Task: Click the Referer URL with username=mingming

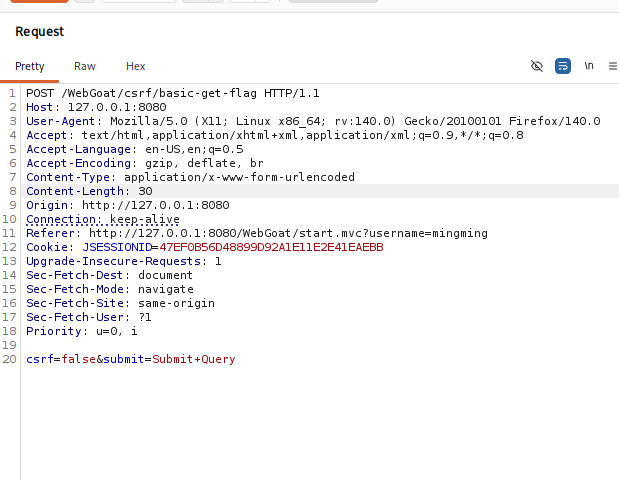Action: (x=288, y=233)
